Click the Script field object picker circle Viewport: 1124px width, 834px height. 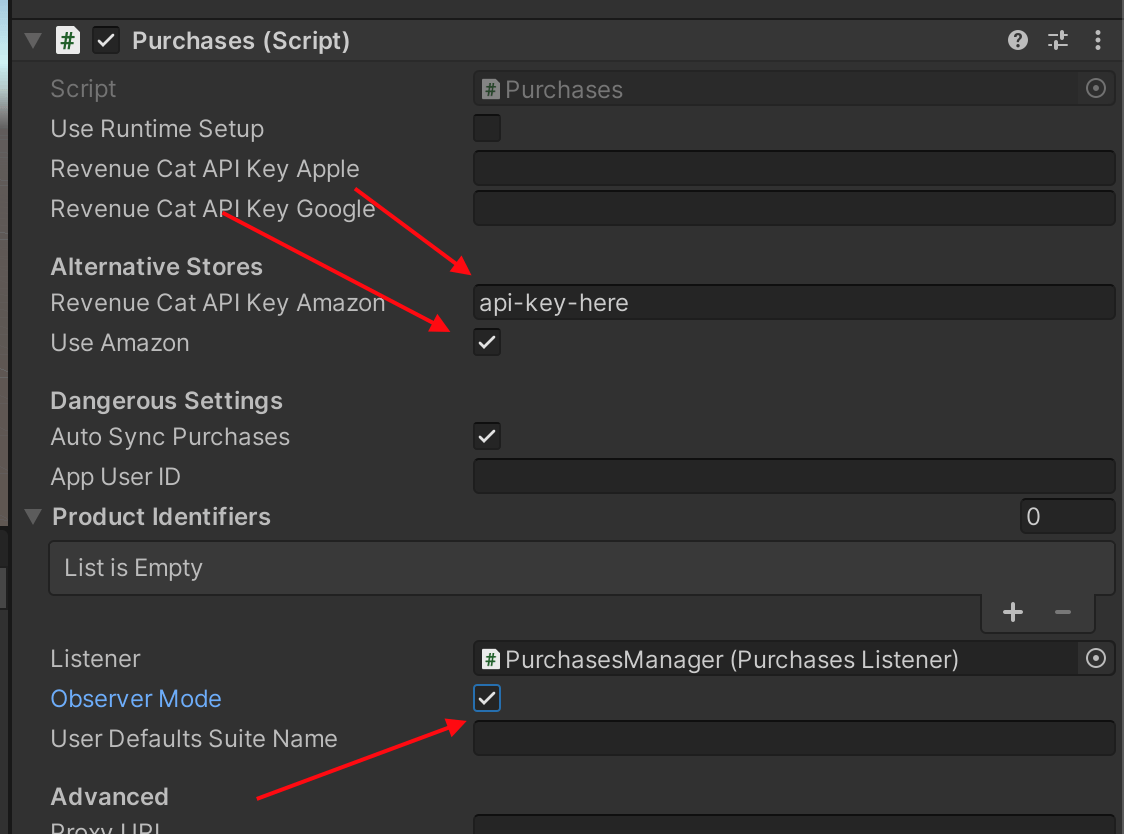pos(1096,89)
